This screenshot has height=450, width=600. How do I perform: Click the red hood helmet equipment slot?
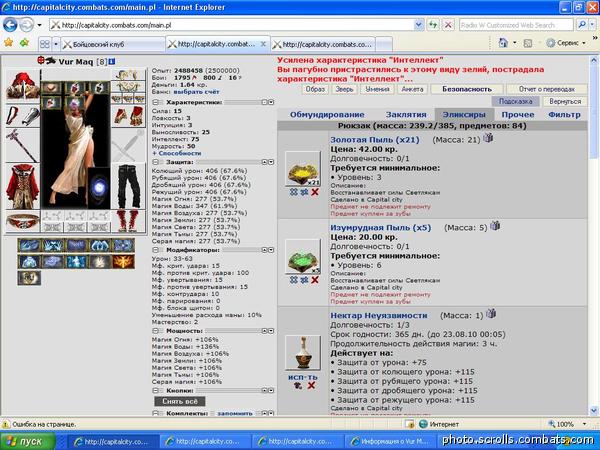23,86
